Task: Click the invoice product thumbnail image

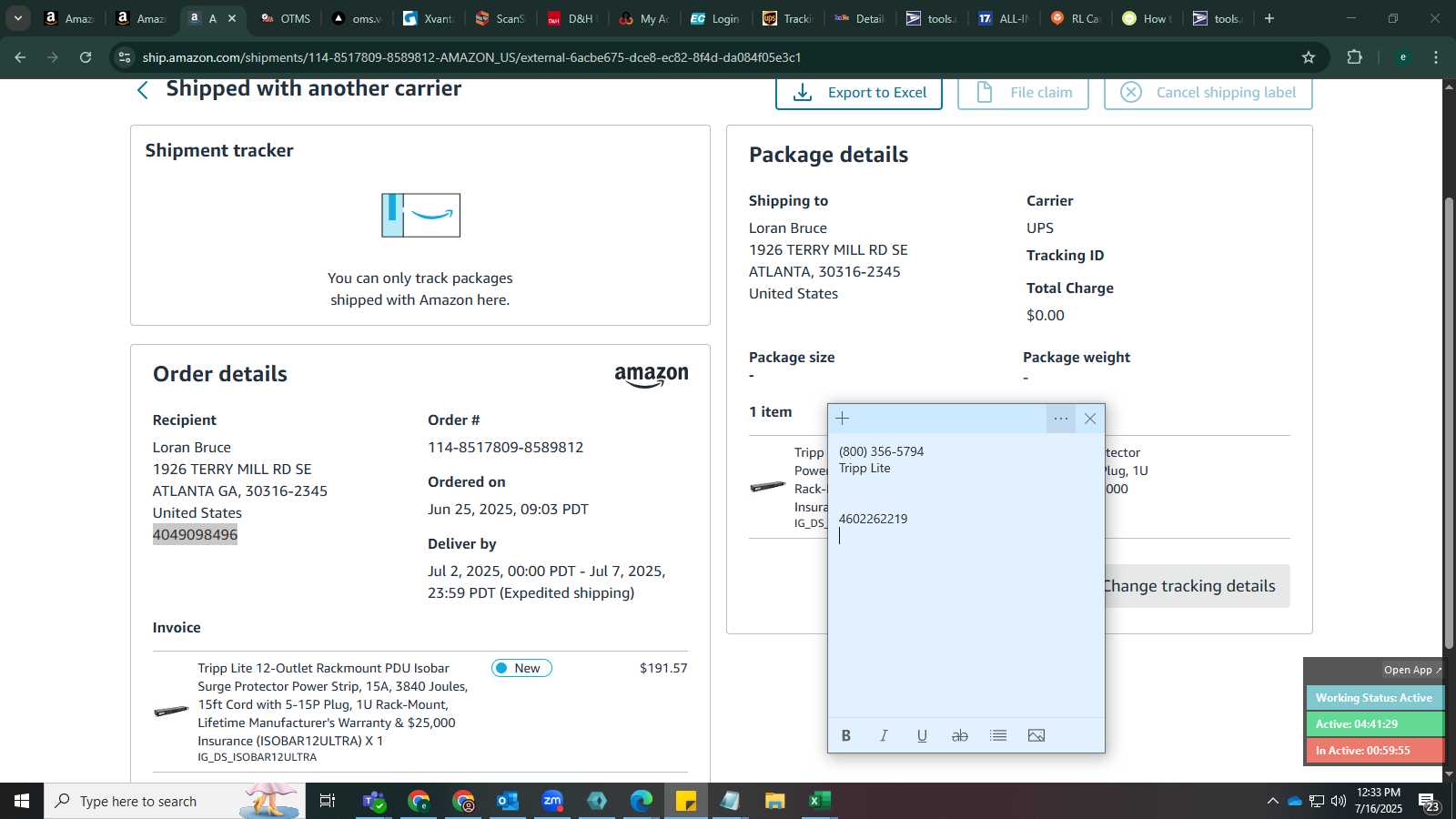Action: (x=171, y=711)
